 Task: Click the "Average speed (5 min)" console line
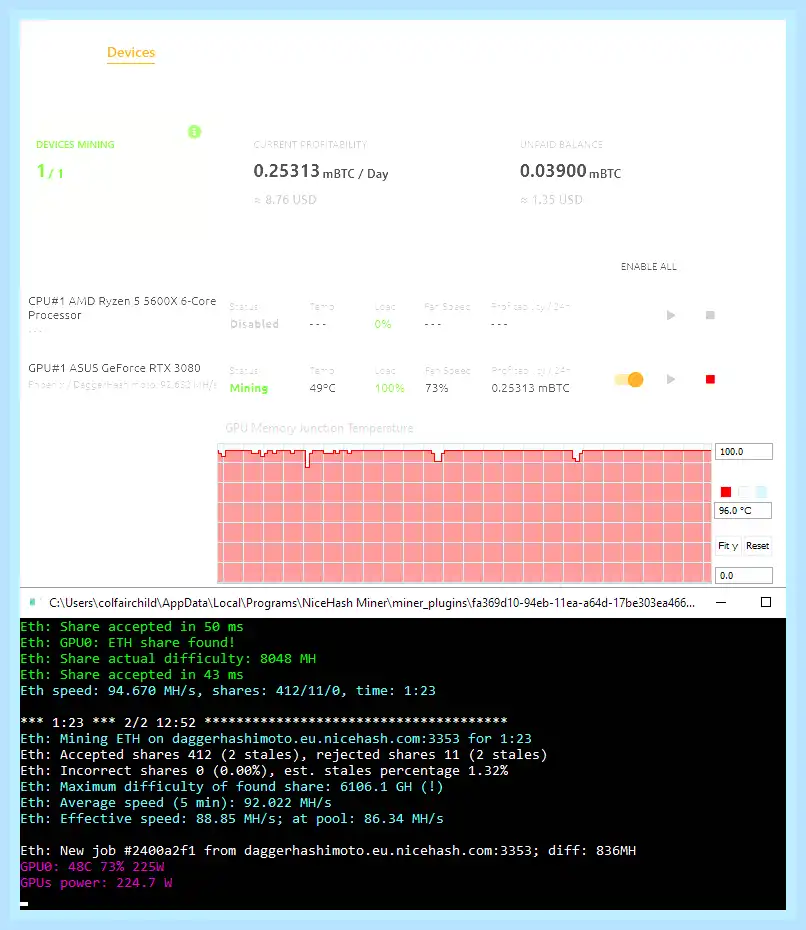(x=176, y=803)
